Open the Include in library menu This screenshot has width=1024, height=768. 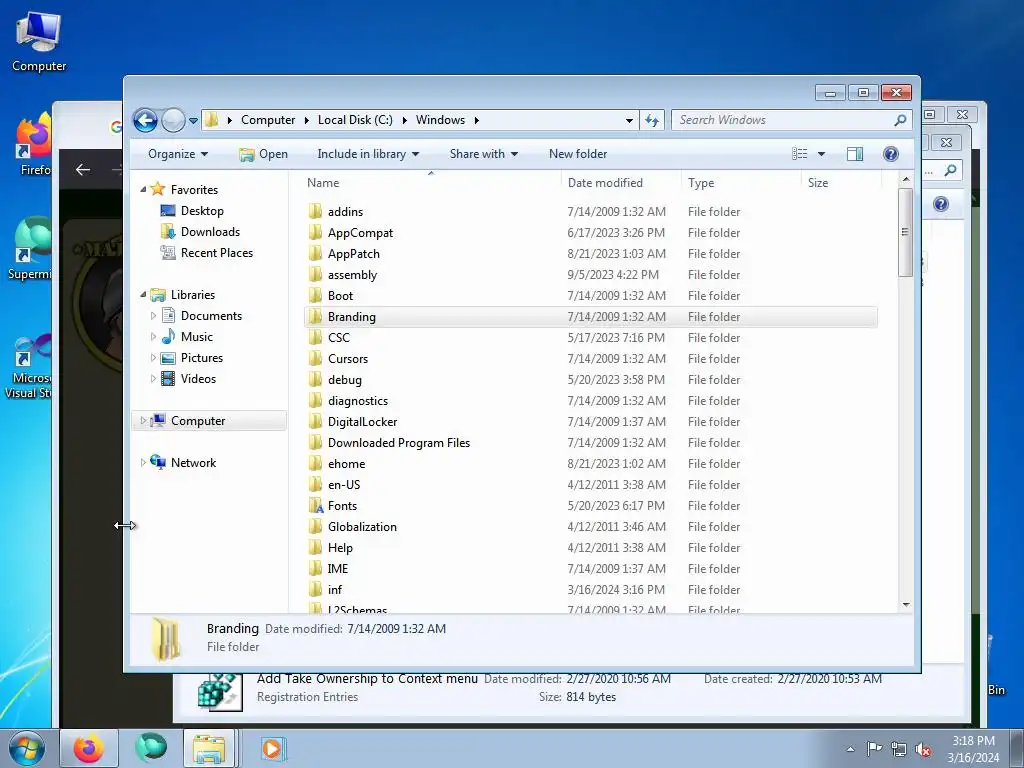(368, 154)
